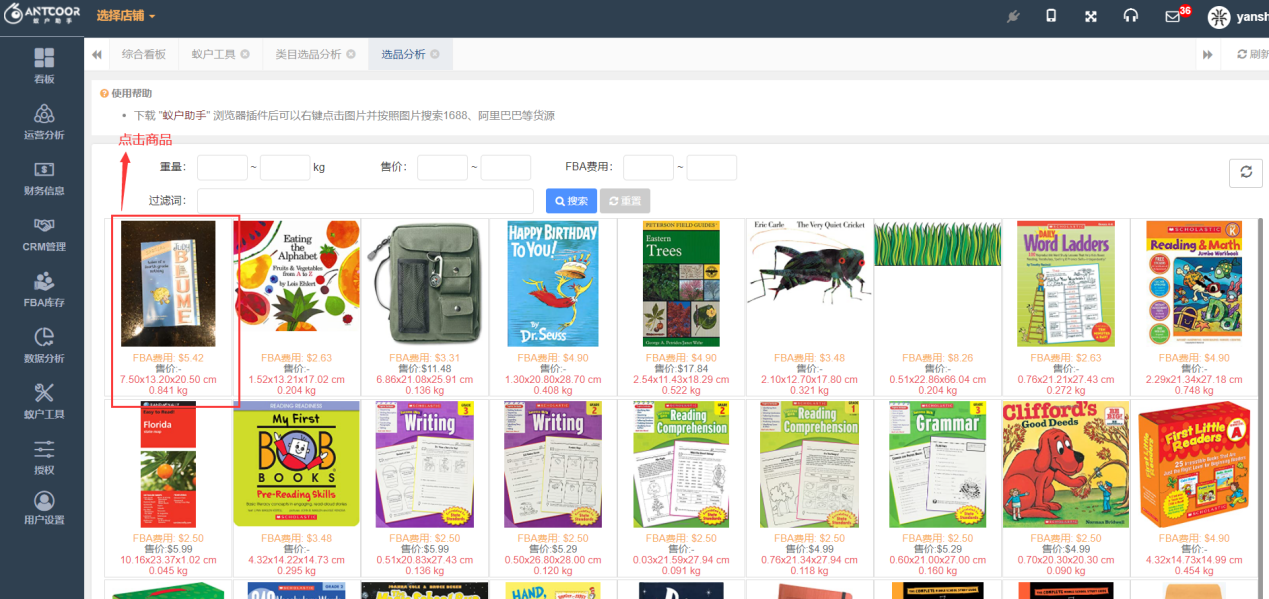Click the headset support icon

tap(1131, 16)
